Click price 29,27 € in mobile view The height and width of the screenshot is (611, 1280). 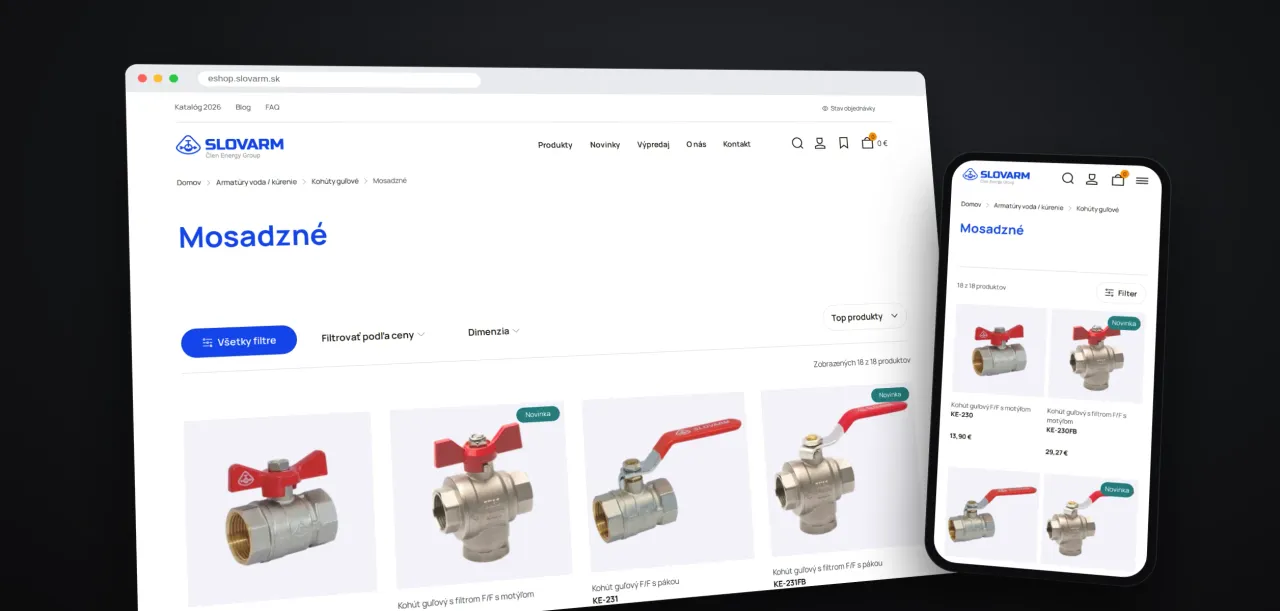[x=1056, y=453]
